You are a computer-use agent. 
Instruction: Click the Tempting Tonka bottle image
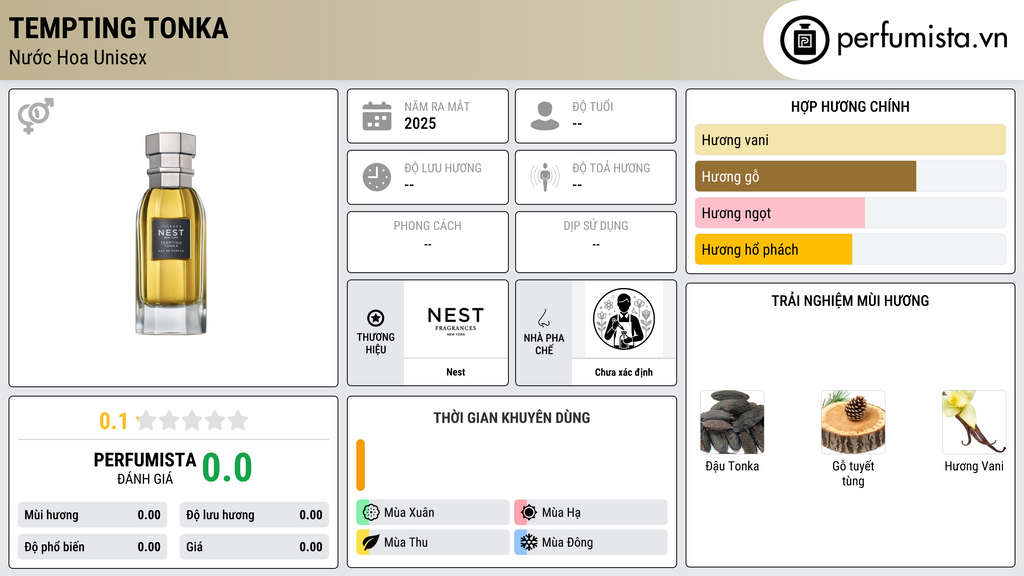pyautogui.click(x=171, y=233)
